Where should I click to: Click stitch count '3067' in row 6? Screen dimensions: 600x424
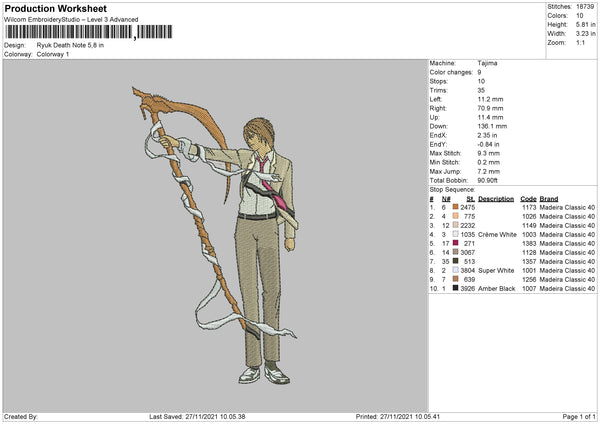pos(468,253)
